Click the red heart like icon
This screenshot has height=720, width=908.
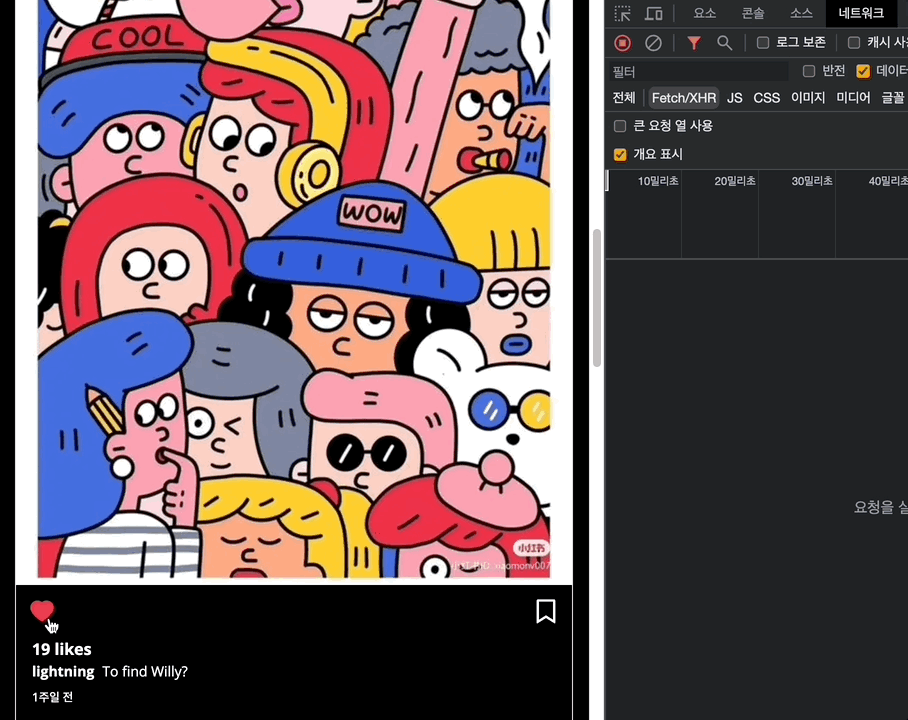point(42,611)
